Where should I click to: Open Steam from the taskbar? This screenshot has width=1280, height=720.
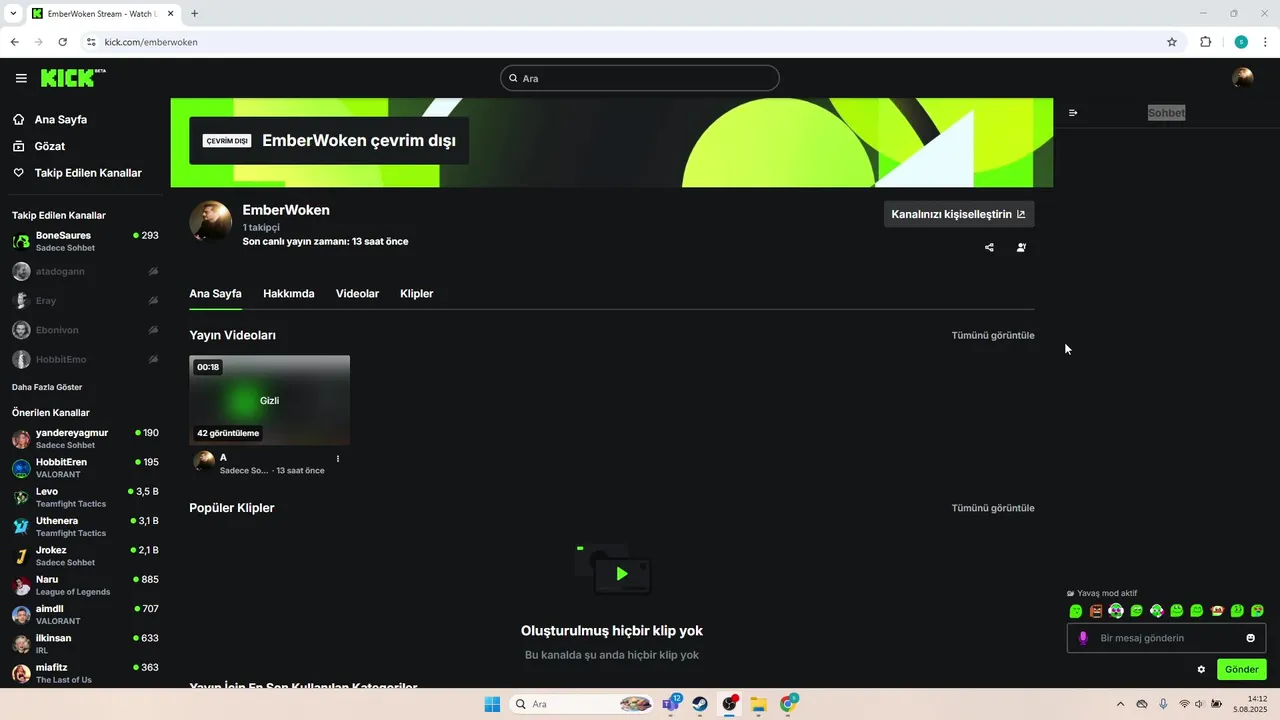pyautogui.click(x=700, y=704)
